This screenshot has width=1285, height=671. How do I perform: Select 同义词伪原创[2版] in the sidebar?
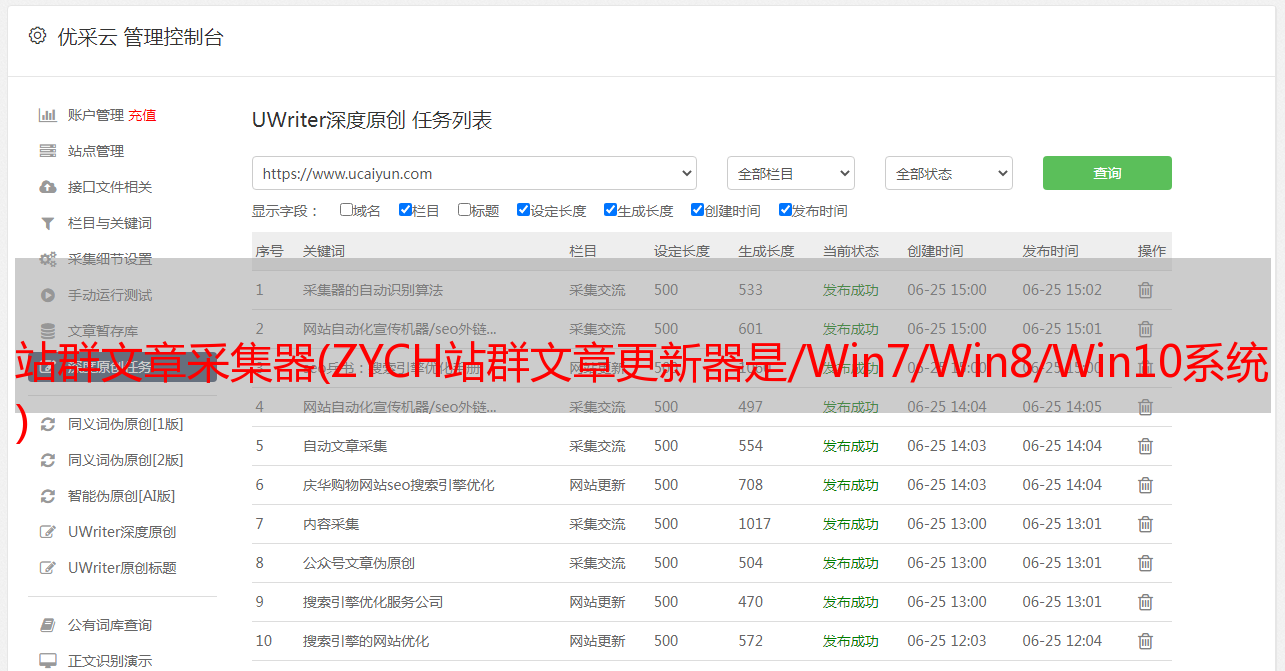[x=125, y=460]
